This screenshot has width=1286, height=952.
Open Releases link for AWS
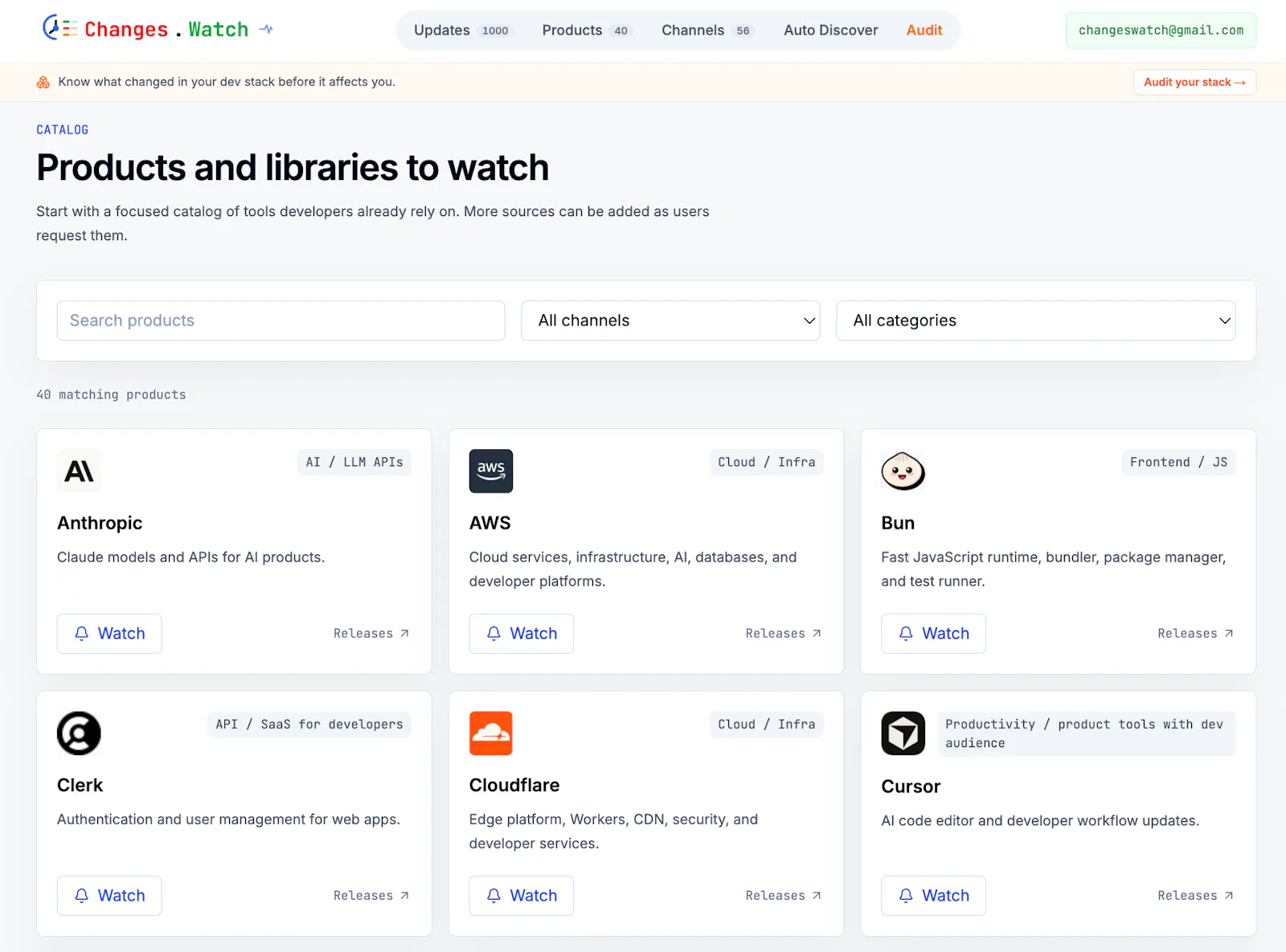click(784, 633)
